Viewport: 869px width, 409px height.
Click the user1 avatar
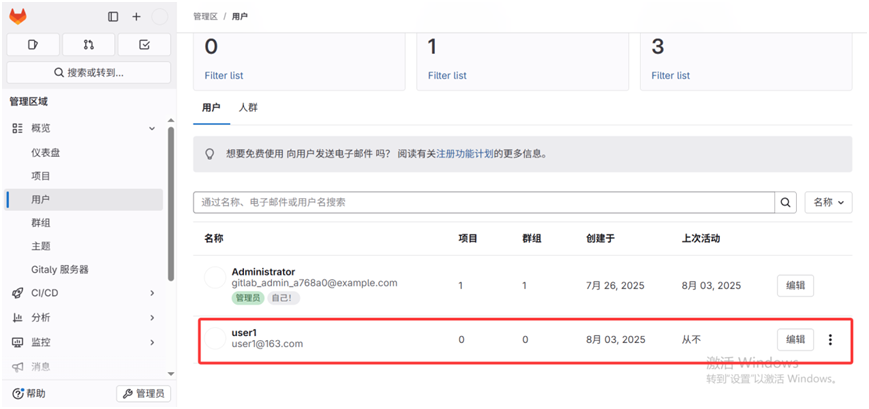point(215,338)
